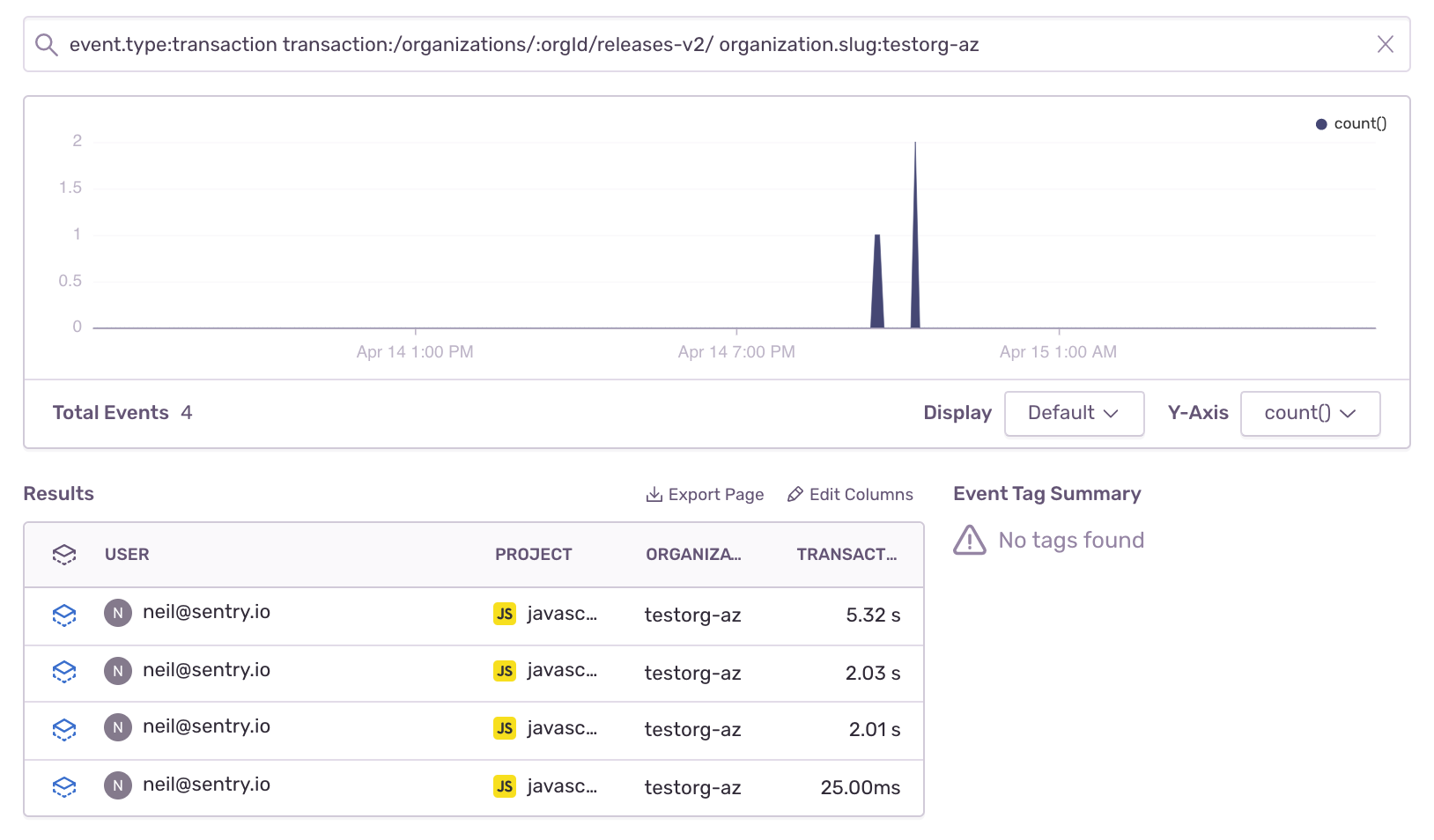Expand the Display Default dropdown
Viewport: 1434px width, 840px height.
tap(1074, 413)
